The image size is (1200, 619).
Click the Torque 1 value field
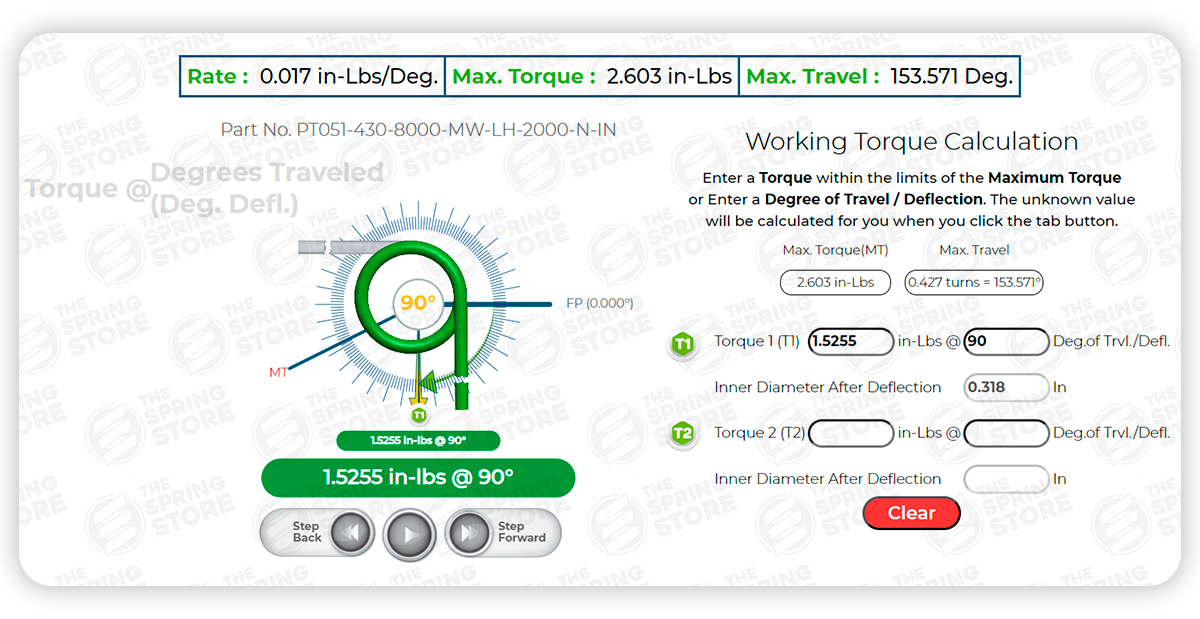(851, 341)
